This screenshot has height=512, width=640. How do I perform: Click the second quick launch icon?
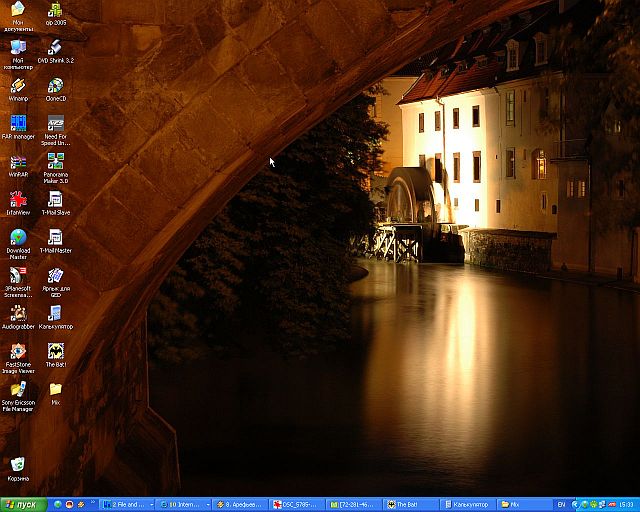tap(69, 505)
